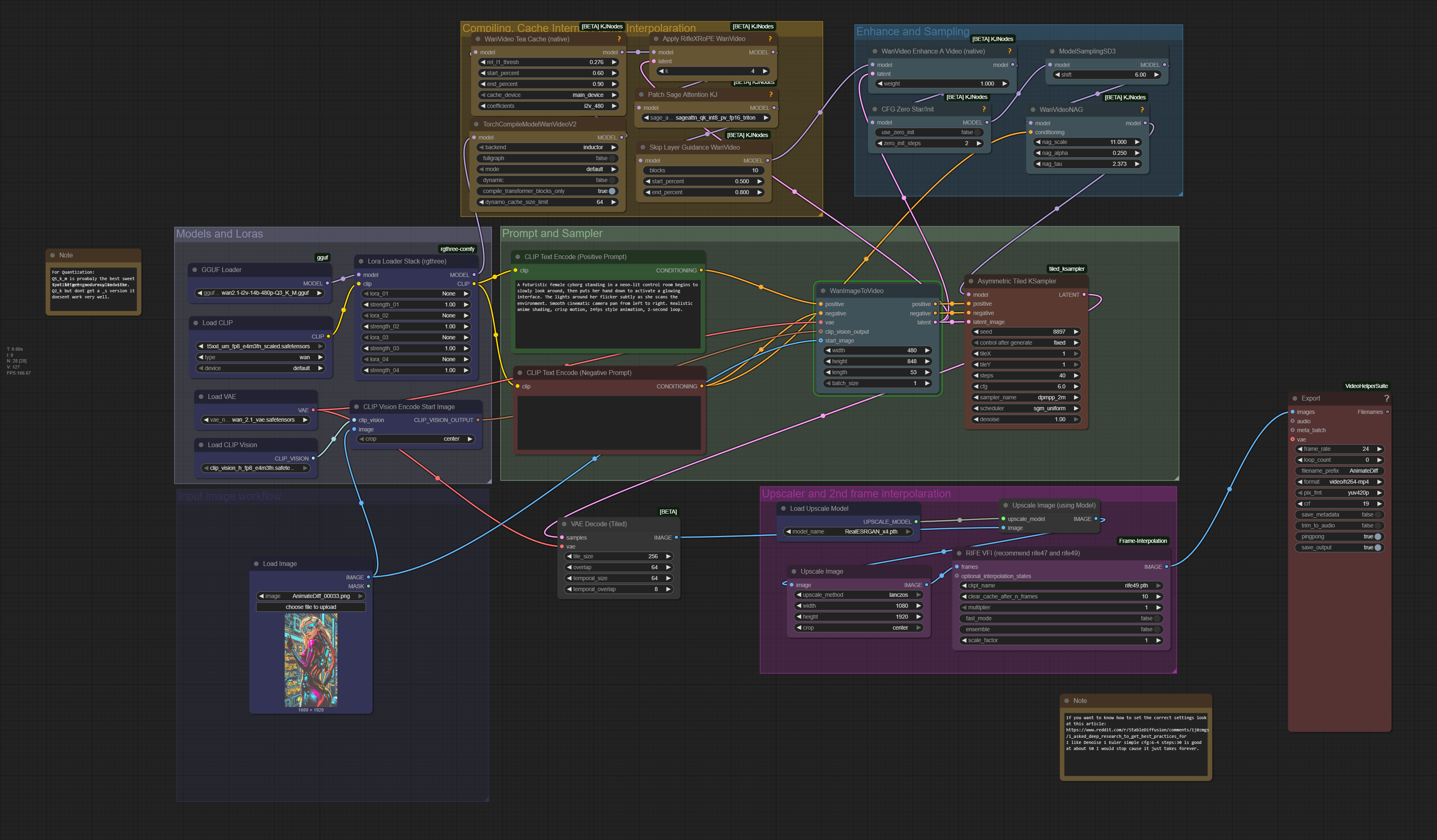This screenshot has width=1437, height=840.
Task: Click collapse dot on Asymmetric Tiled KSampler
Action: click(x=971, y=281)
